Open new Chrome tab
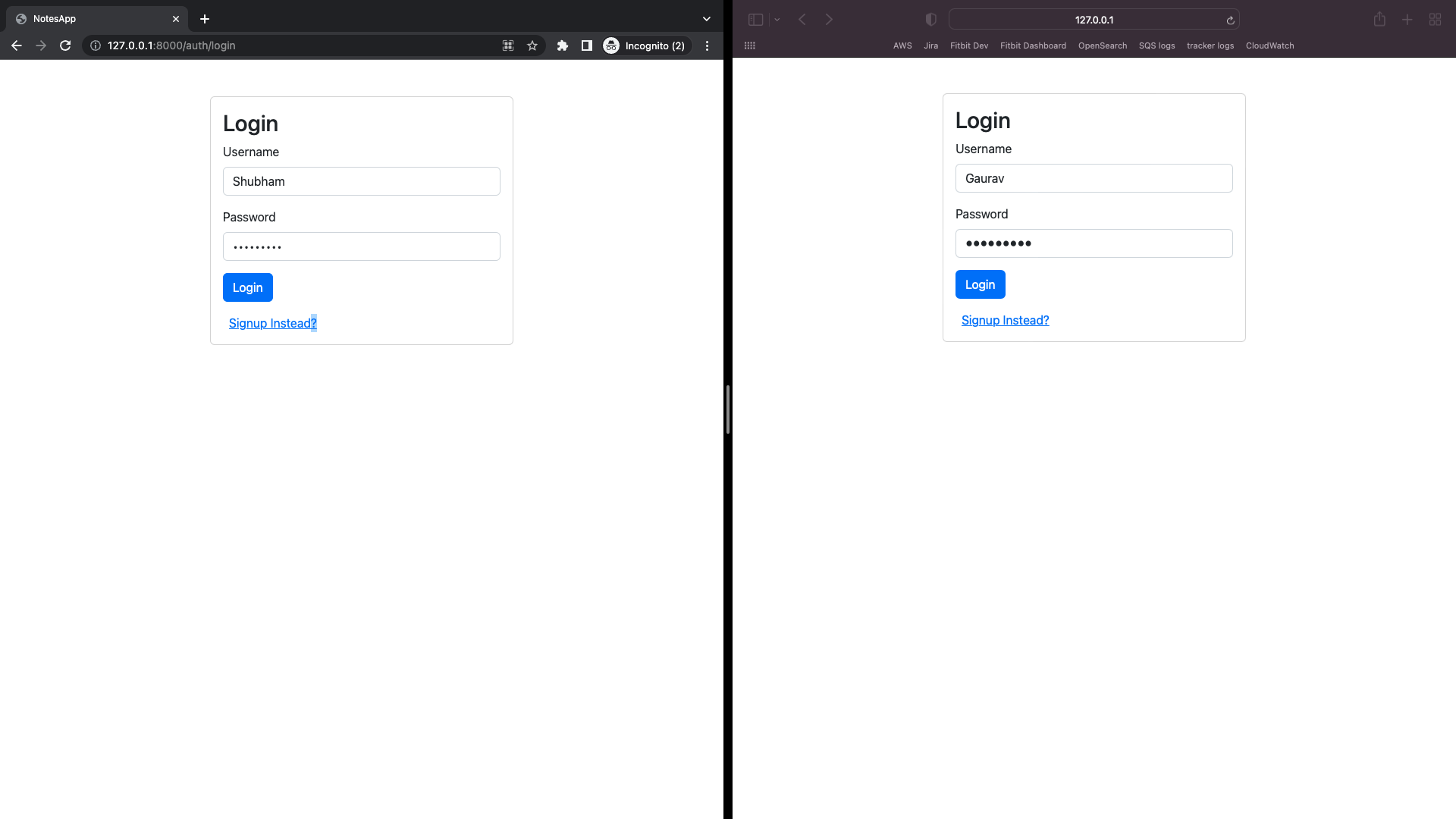 point(205,19)
